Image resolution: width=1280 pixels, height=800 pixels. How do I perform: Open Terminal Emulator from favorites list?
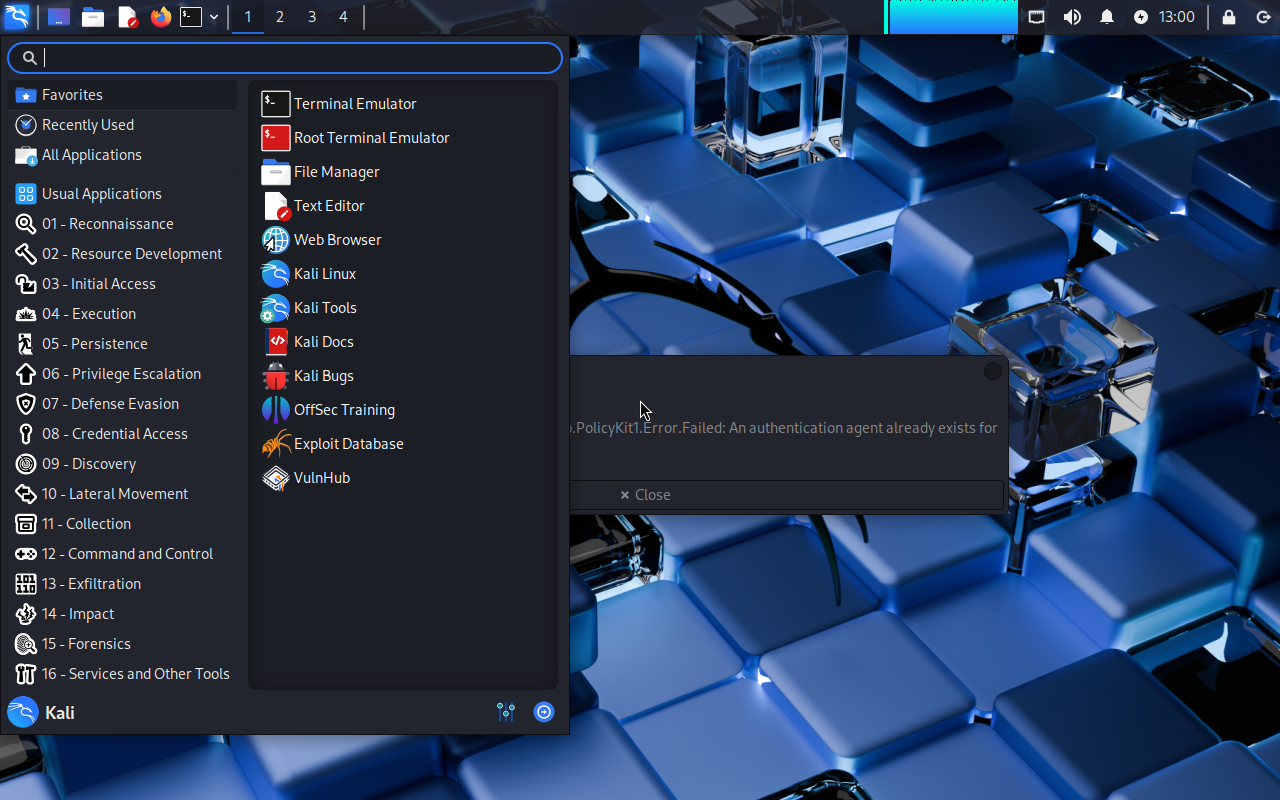tap(402, 104)
